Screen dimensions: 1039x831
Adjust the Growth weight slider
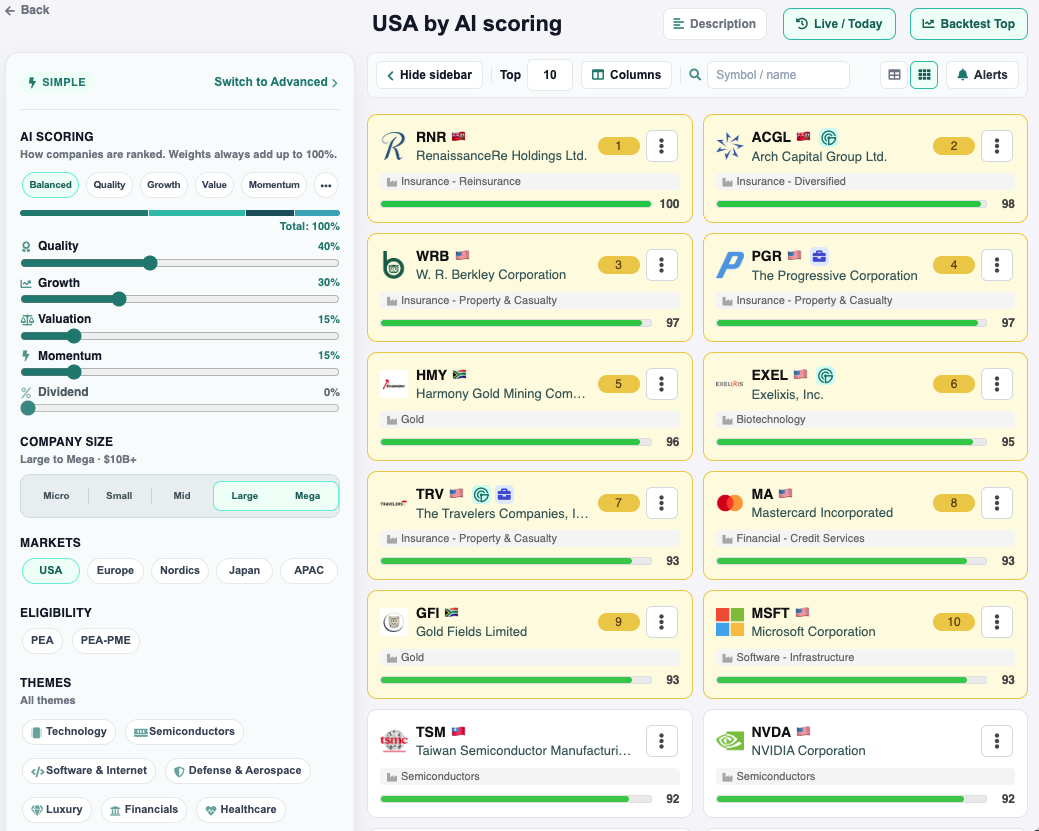[x=180, y=300]
